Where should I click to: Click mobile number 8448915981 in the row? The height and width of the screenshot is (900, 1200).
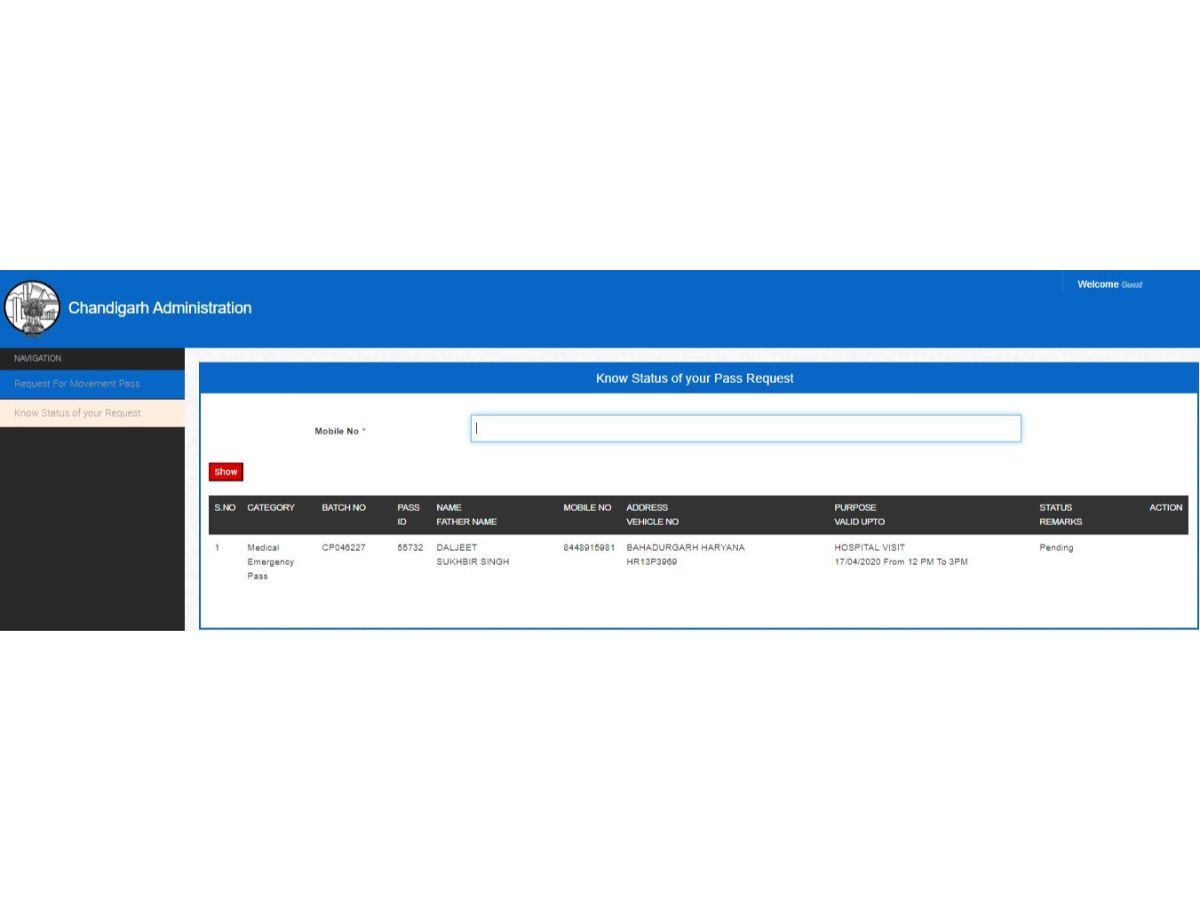[x=588, y=548]
